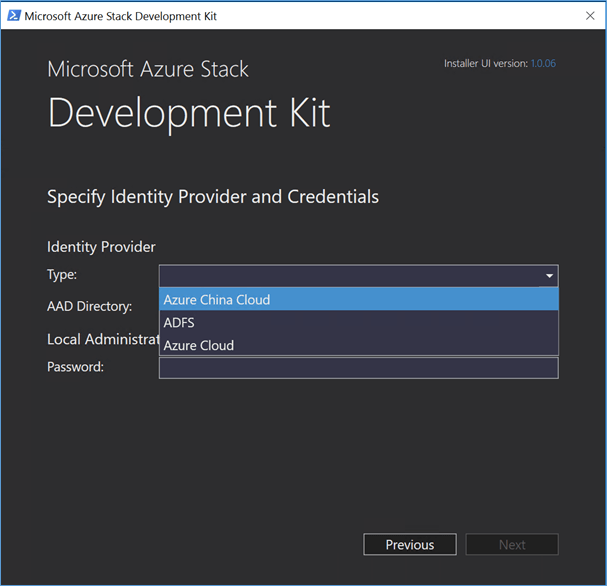
Task: Choose ADFS identity provider
Action: (x=358, y=322)
